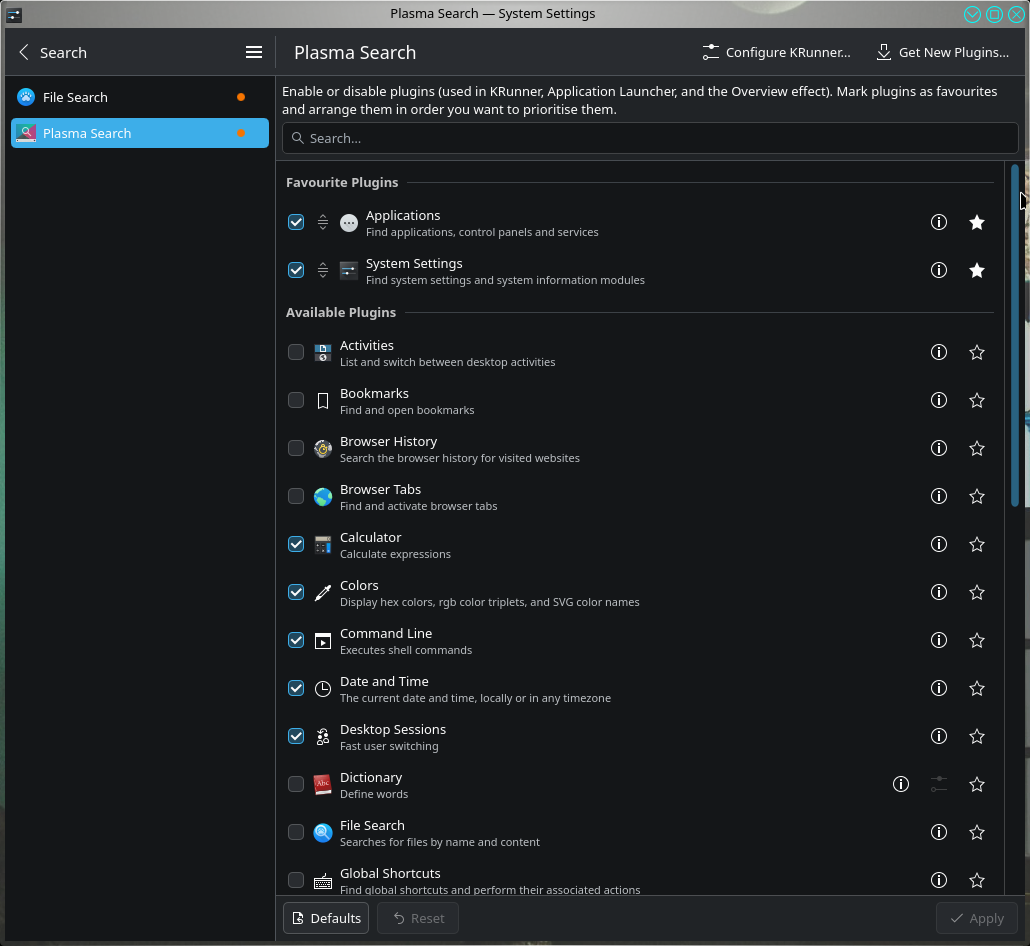Enable the Activities plugin checkbox
The height and width of the screenshot is (946, 1030).
(x=296, y=352)
